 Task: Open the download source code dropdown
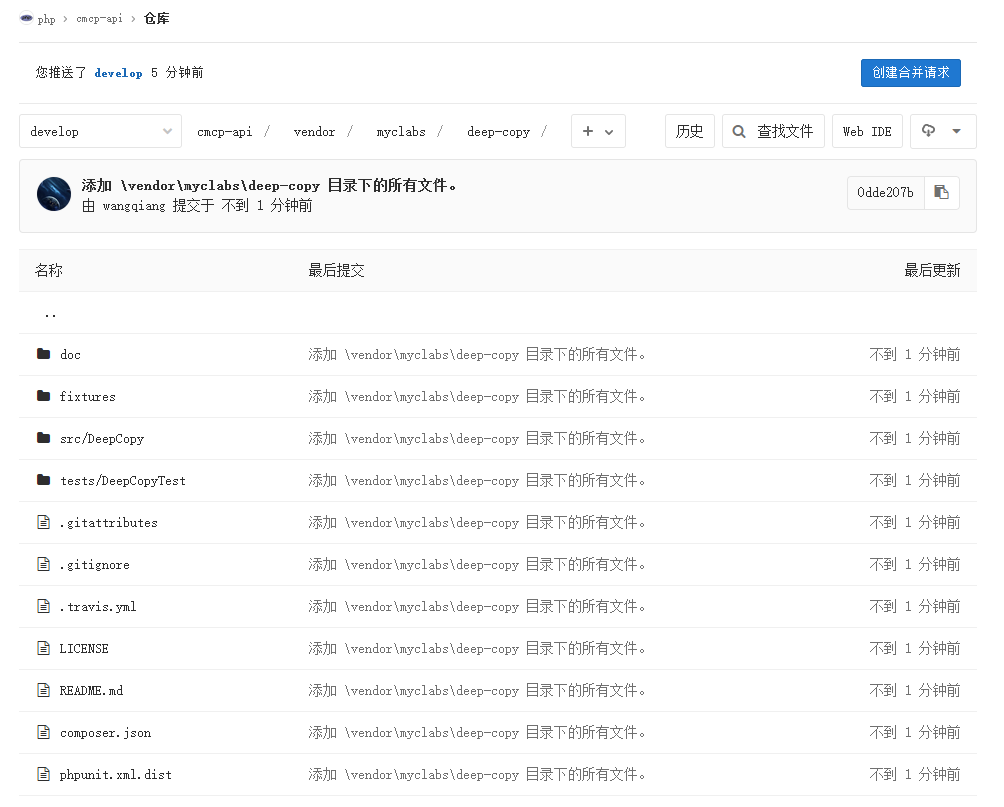click(x=942, y=131)
